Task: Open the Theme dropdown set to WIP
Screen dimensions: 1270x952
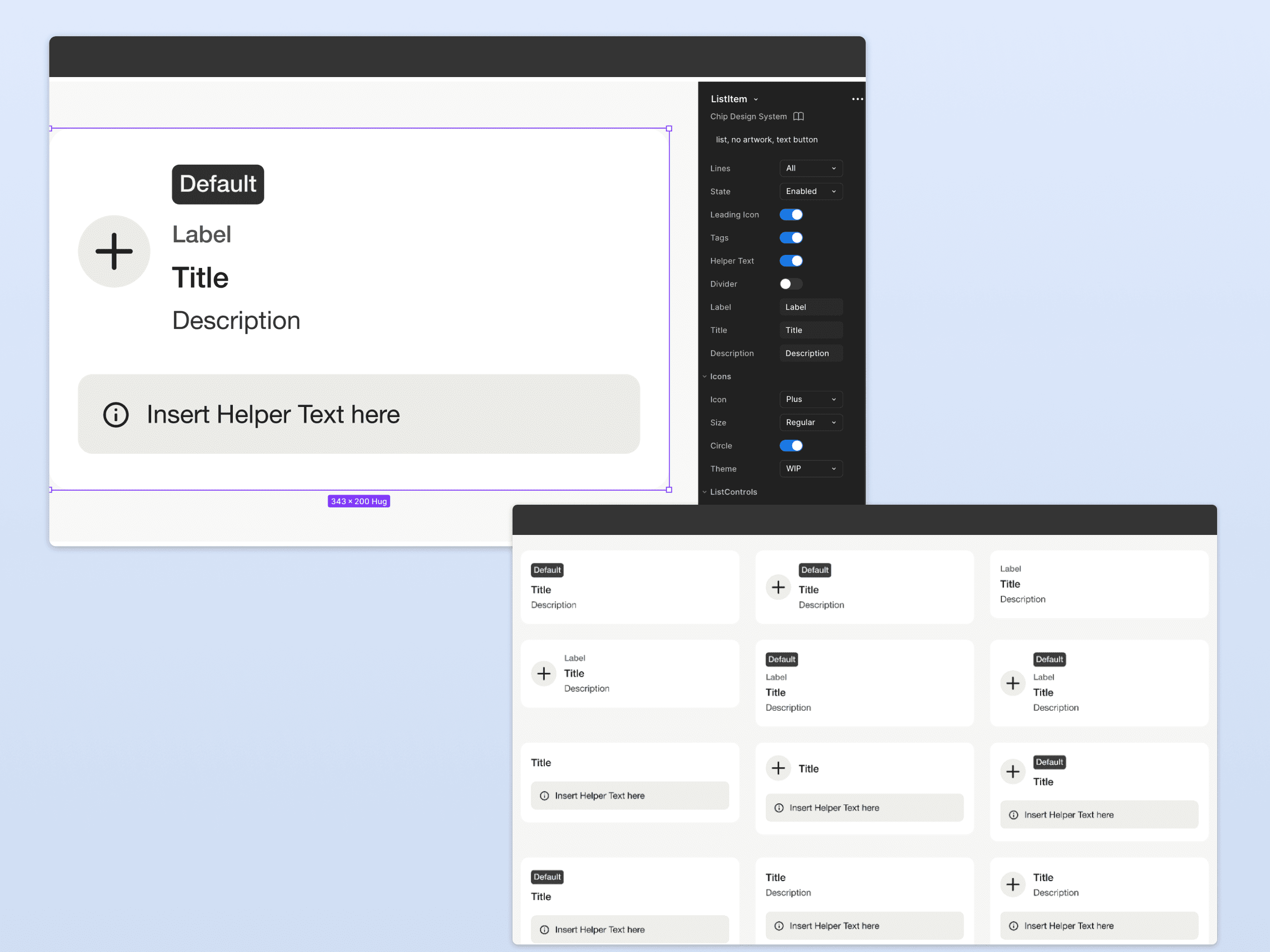Action: coord(811,468)
